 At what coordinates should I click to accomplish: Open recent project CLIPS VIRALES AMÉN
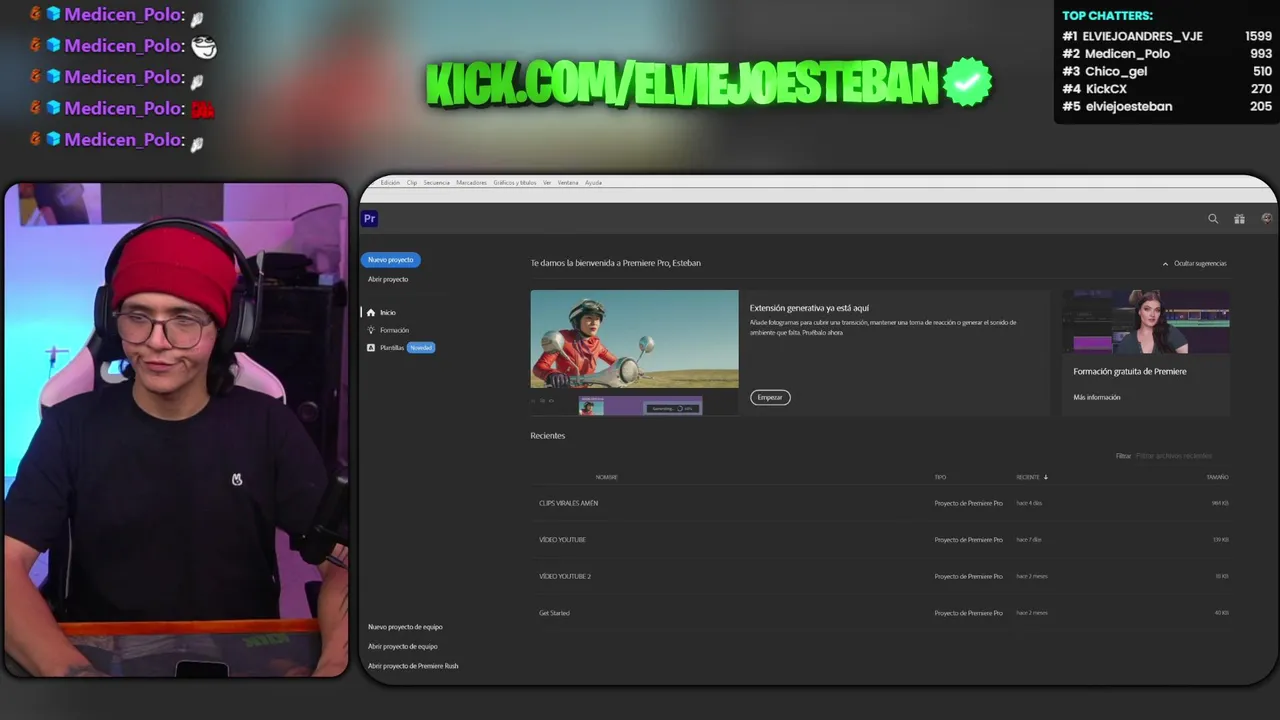point(569,504)
